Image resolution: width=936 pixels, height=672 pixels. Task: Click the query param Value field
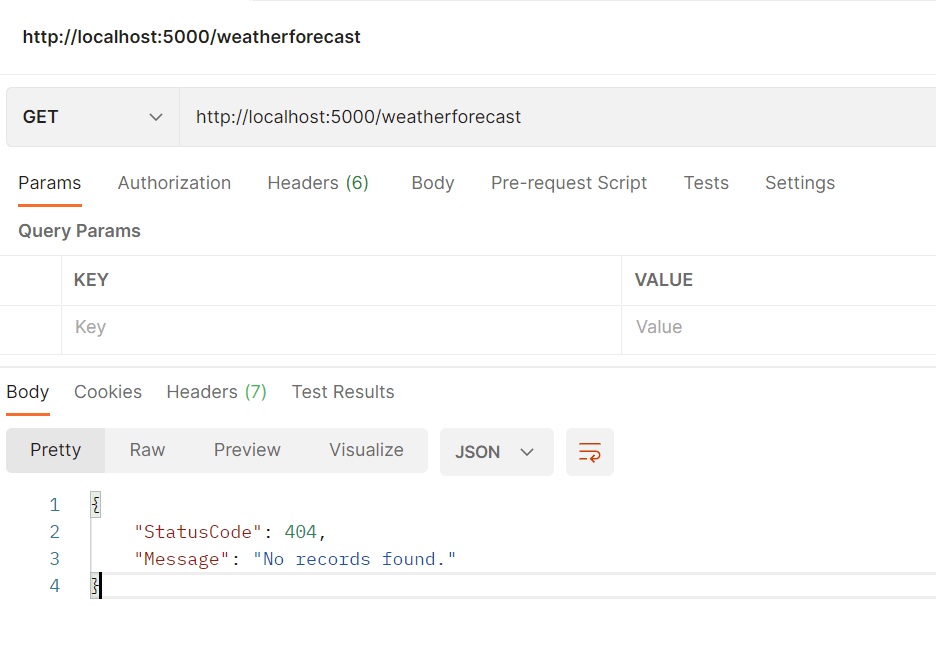coord(780,327)
